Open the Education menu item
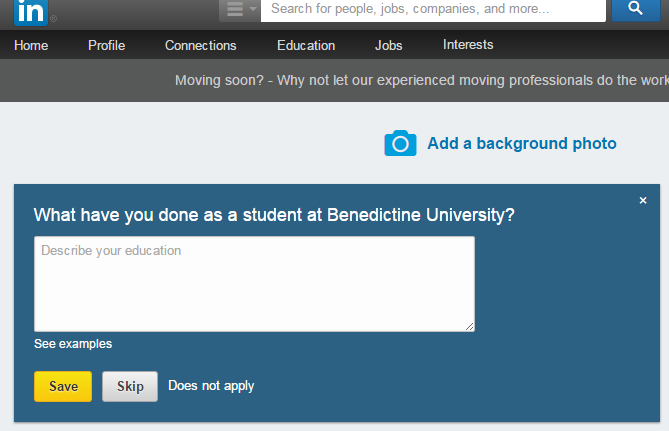669x431 pixels. pos(306,45)
